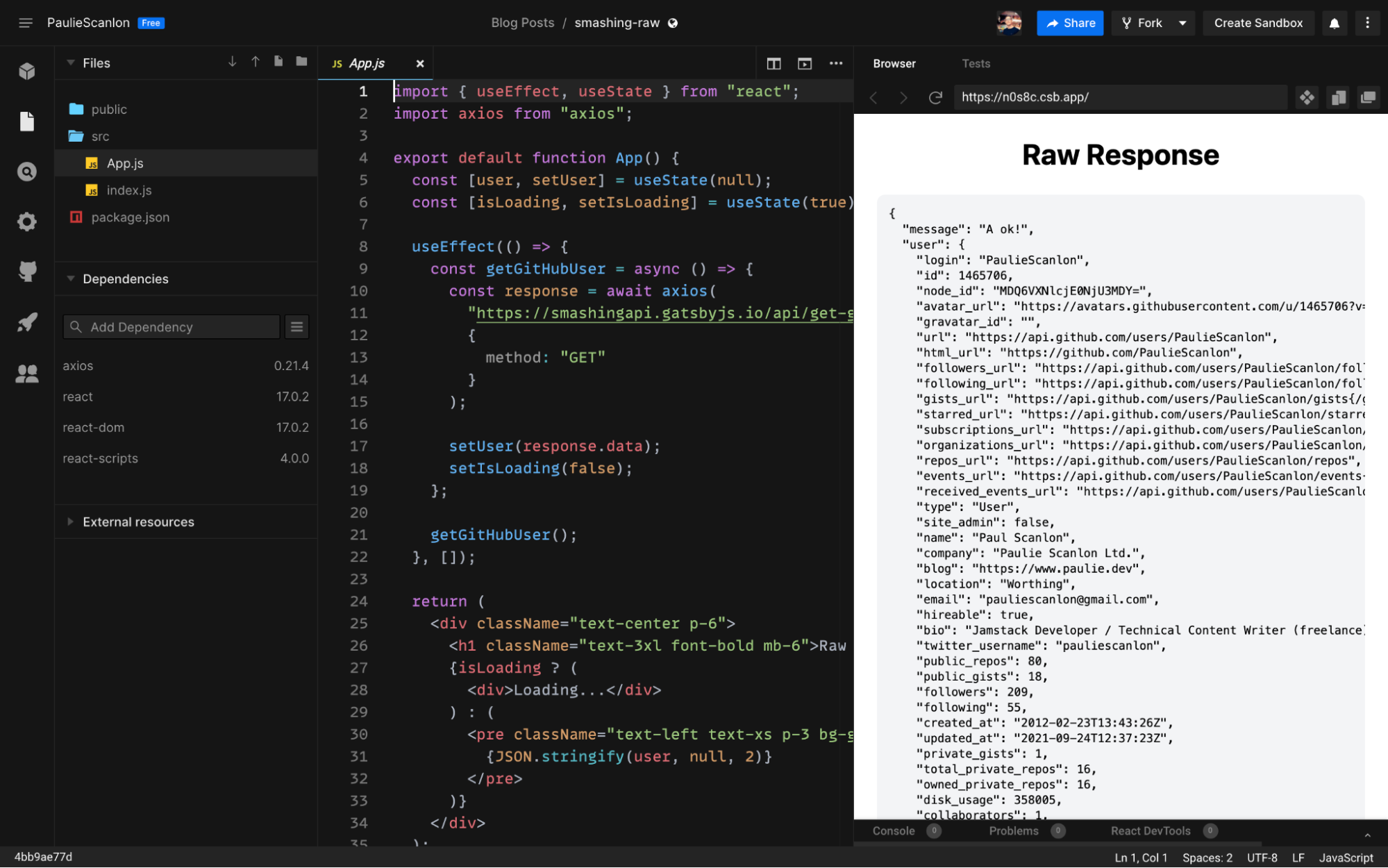Create a new folder in the explorer
The width and height of the screenshot is (1388, 868).
click(x=301, y=61)
